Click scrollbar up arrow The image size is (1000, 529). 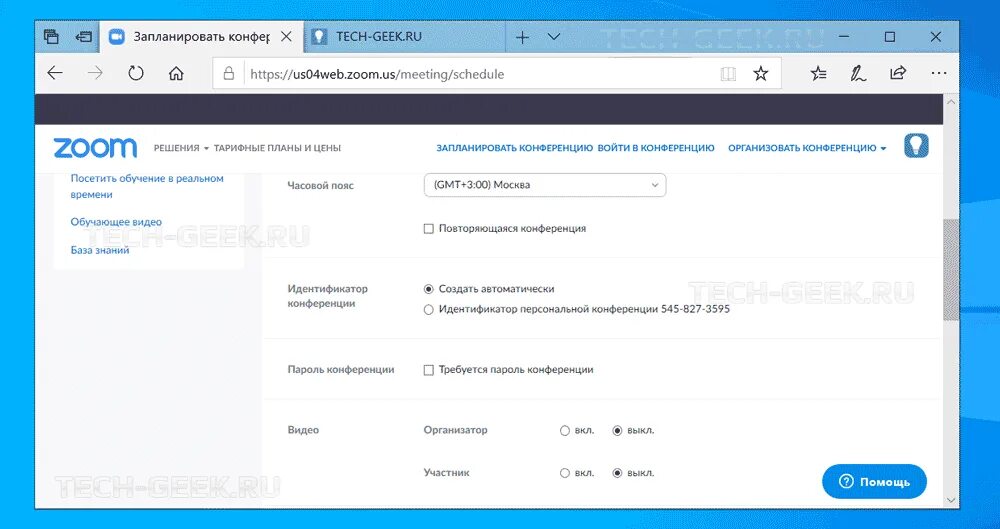tap(951, 102)
